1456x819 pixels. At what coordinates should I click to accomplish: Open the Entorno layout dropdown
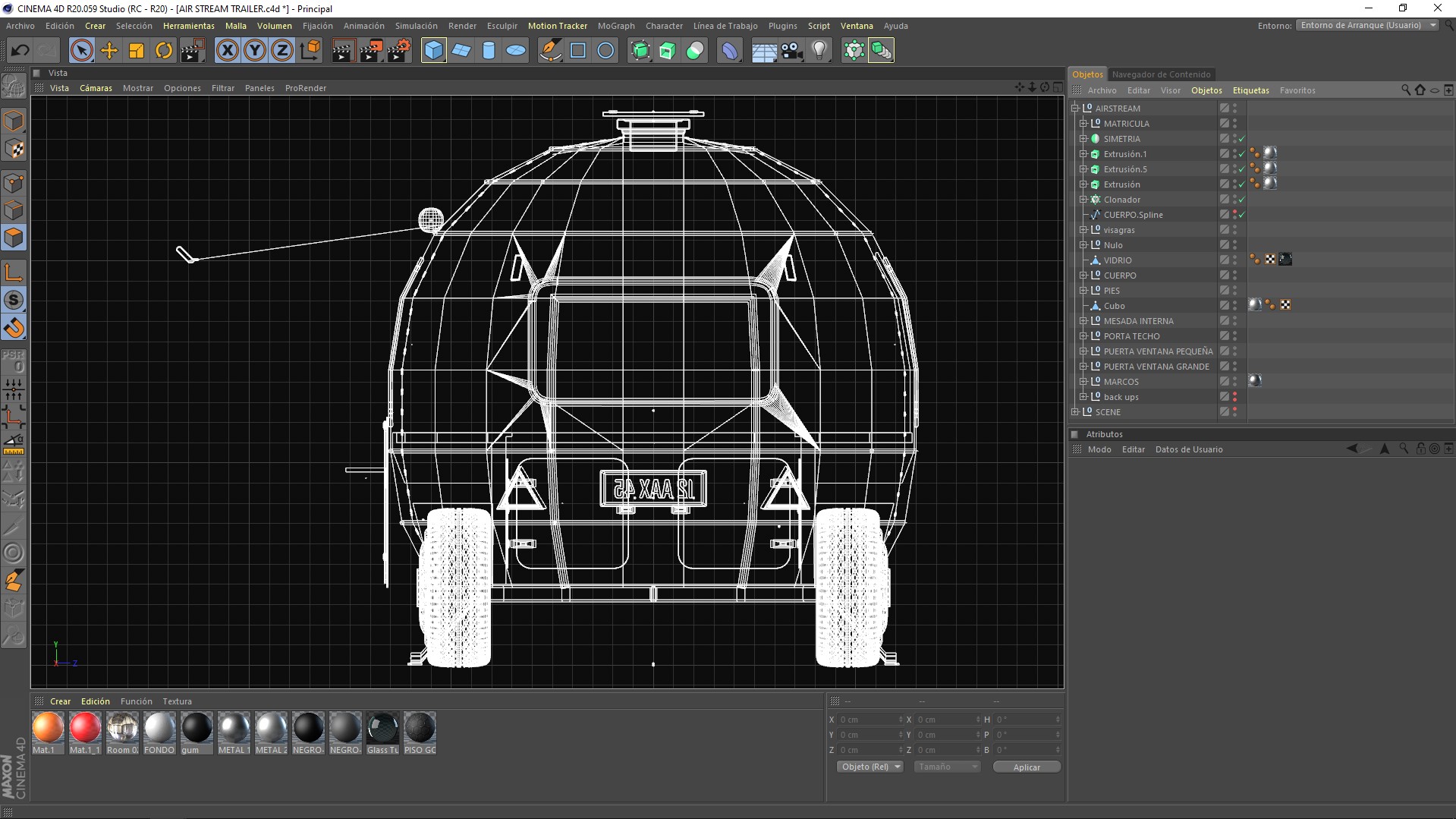click(1367, 26)
